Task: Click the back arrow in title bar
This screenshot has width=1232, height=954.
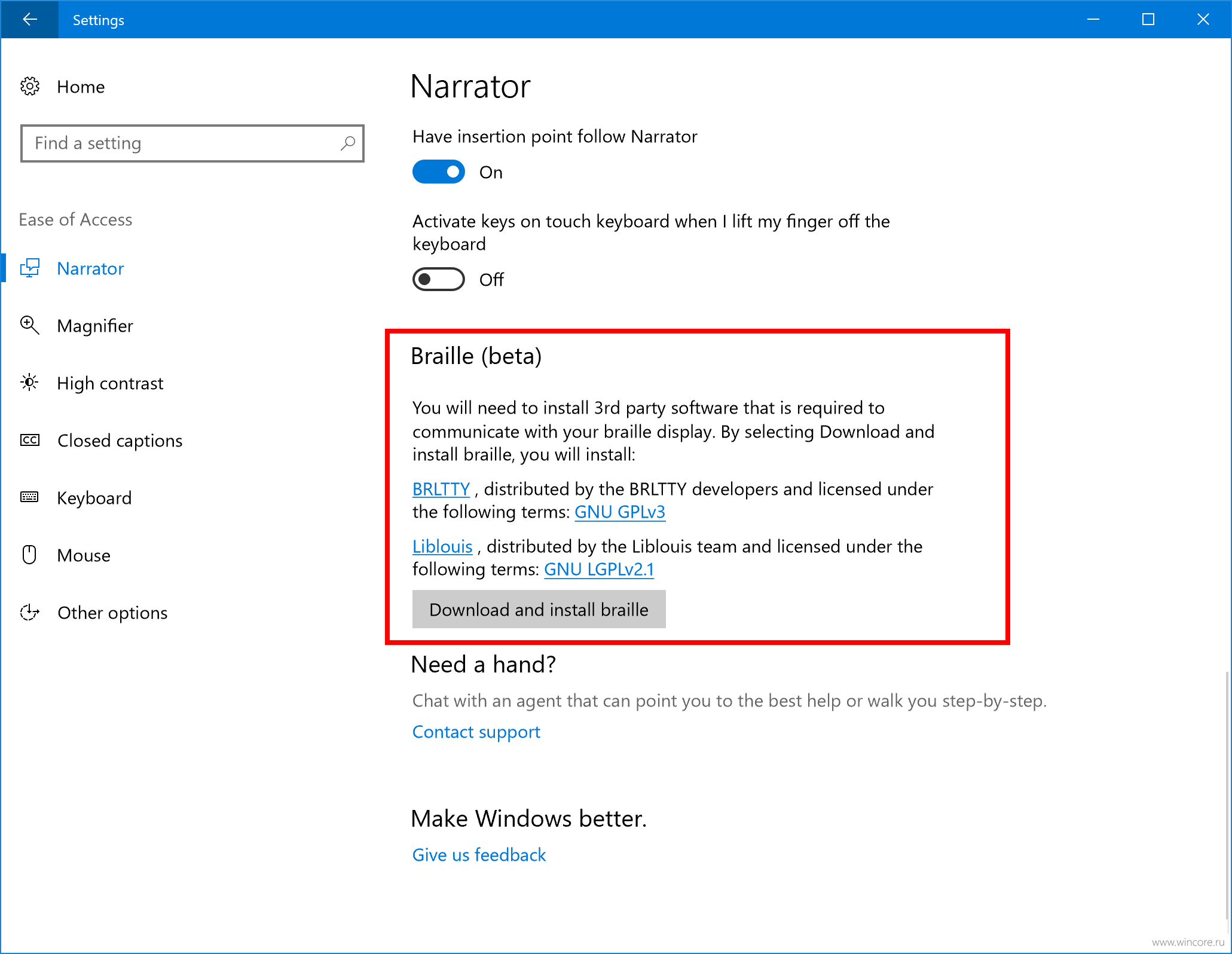Action: [29, 20]
